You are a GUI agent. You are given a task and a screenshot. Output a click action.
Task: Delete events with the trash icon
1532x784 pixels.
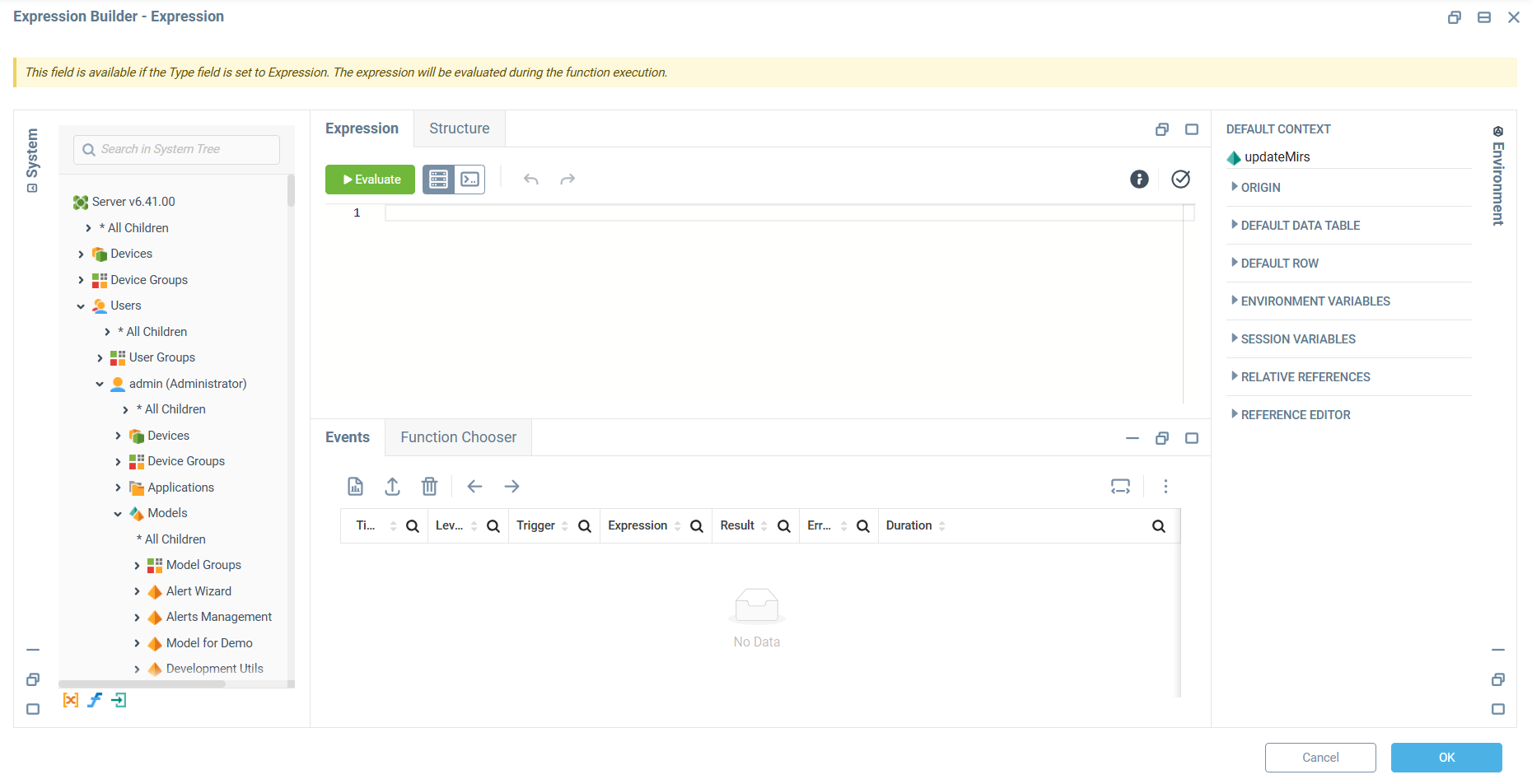[x=430, y=487]
